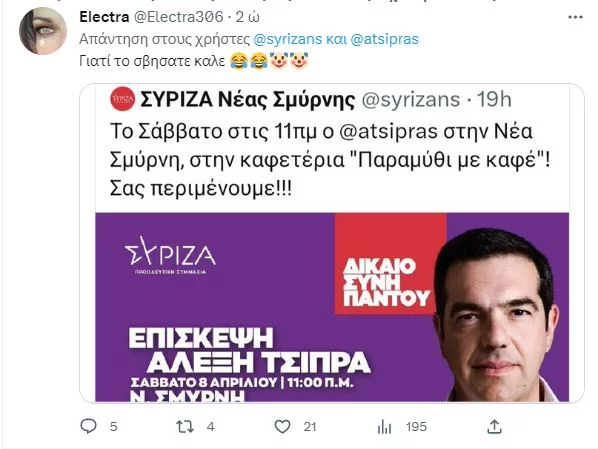Screen dimensions: 598x449
Task: Open Electra's profile avatar picture
Action: (43, 31)
